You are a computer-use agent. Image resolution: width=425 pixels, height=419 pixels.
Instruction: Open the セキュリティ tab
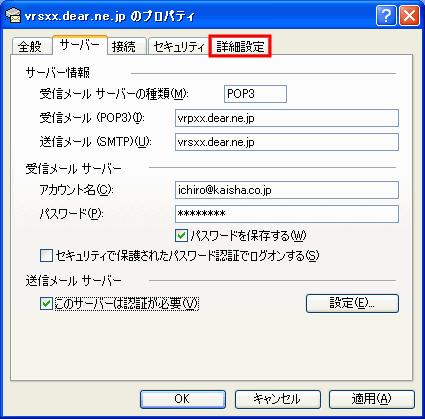(179, 46)
